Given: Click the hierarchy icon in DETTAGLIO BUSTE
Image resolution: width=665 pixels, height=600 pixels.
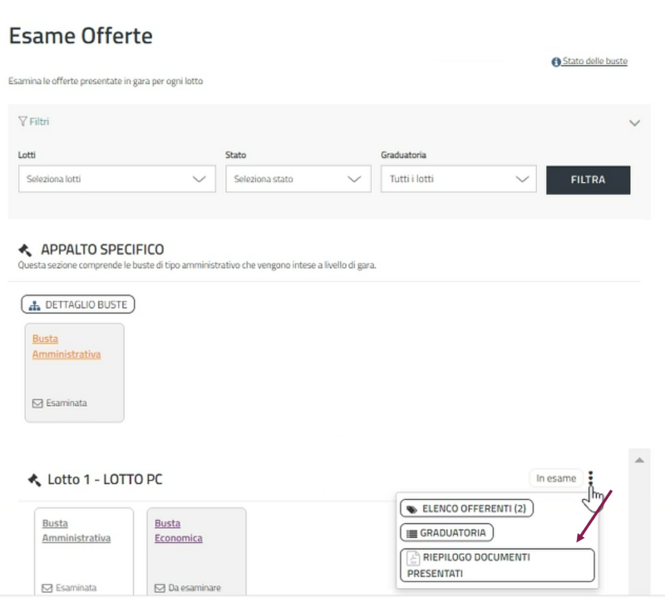Looking at the screenshot, I should click(x=35, y=305).
